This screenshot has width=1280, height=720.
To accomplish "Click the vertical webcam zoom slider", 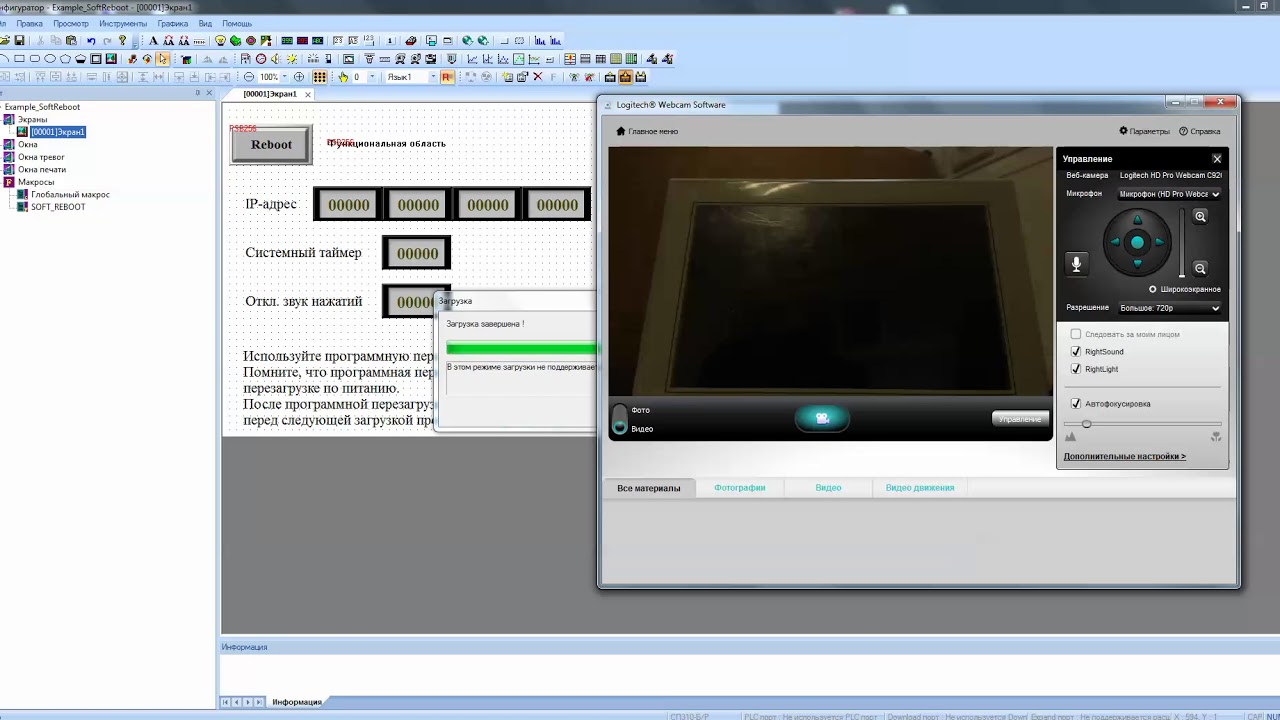I will click(x=1182, y=243).
